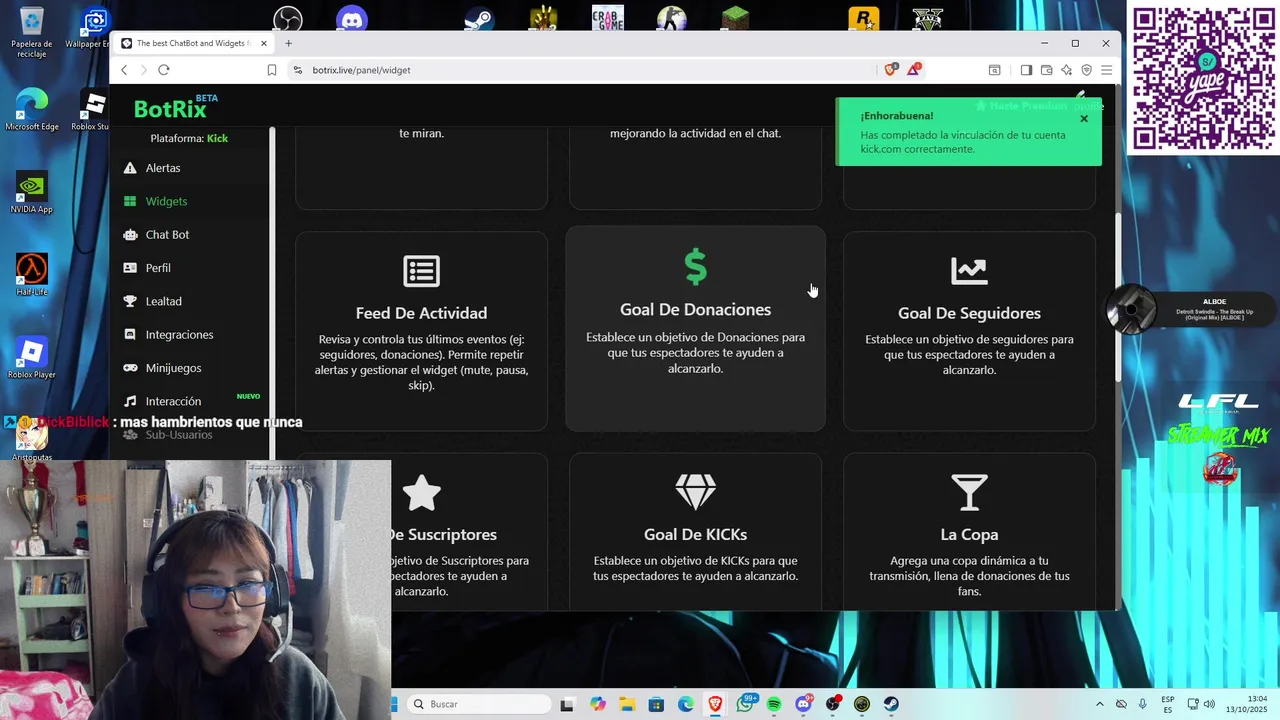Open the Interacción sidebar entry
This screenshot has width=1280, height=720.
click(173, 401)
